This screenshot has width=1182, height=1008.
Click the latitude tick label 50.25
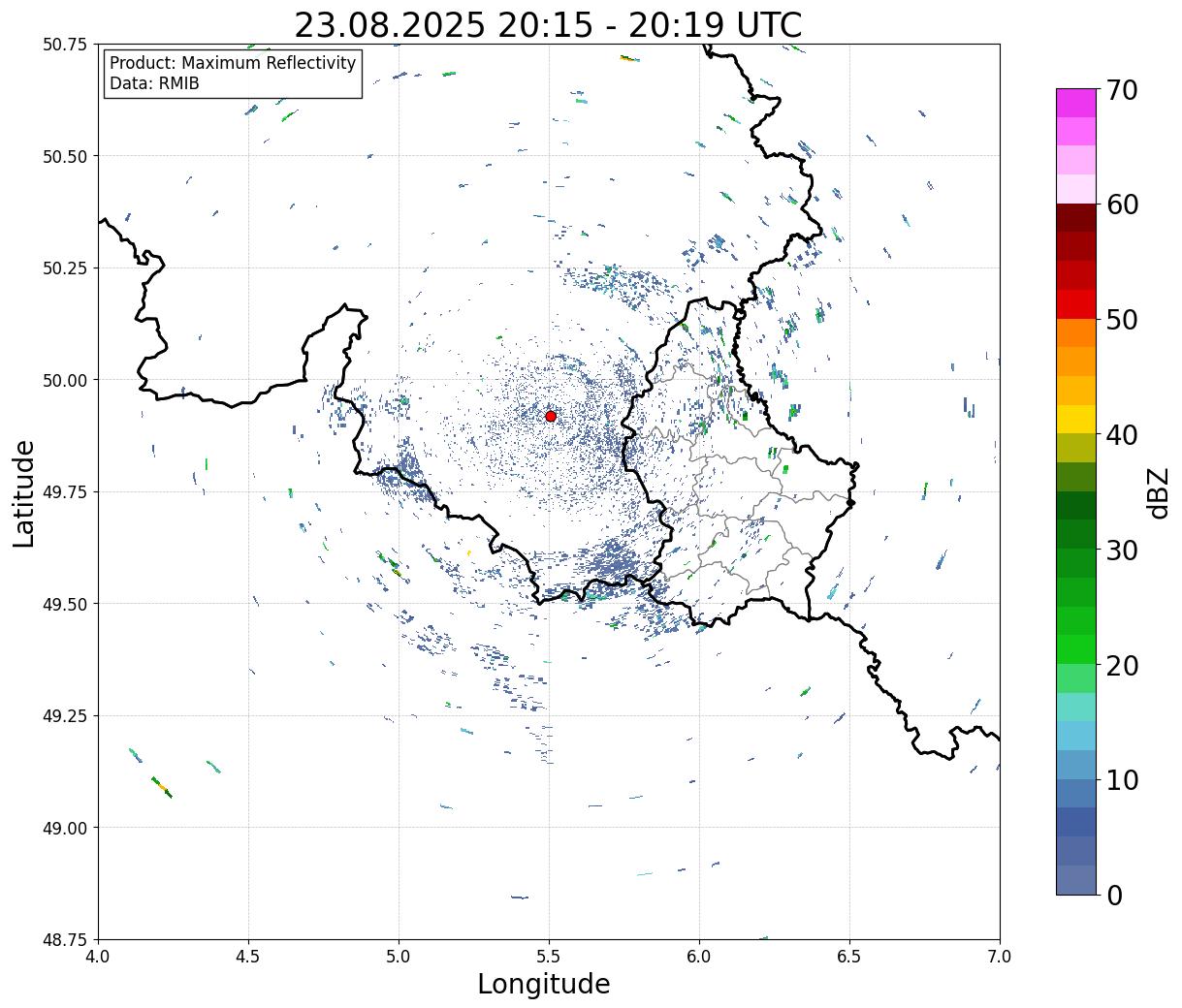(65, 268)
